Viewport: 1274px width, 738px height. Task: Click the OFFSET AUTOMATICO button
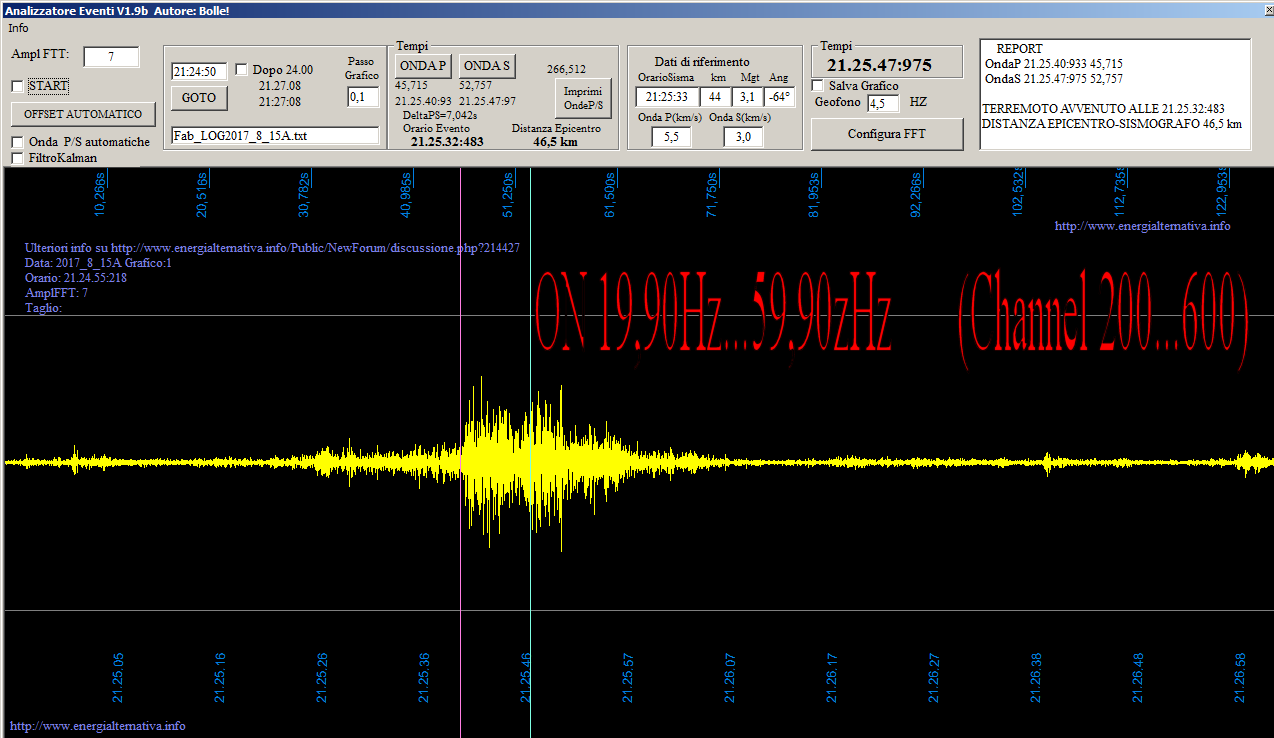(83, 114)
